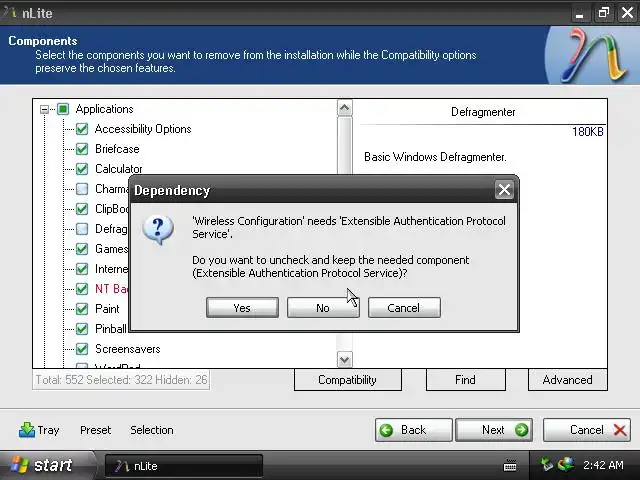Viewport: 640px width, 480px height.
Task: Click the green Next arrow icon
Action: pyautogui.click(x=521, y=430)
